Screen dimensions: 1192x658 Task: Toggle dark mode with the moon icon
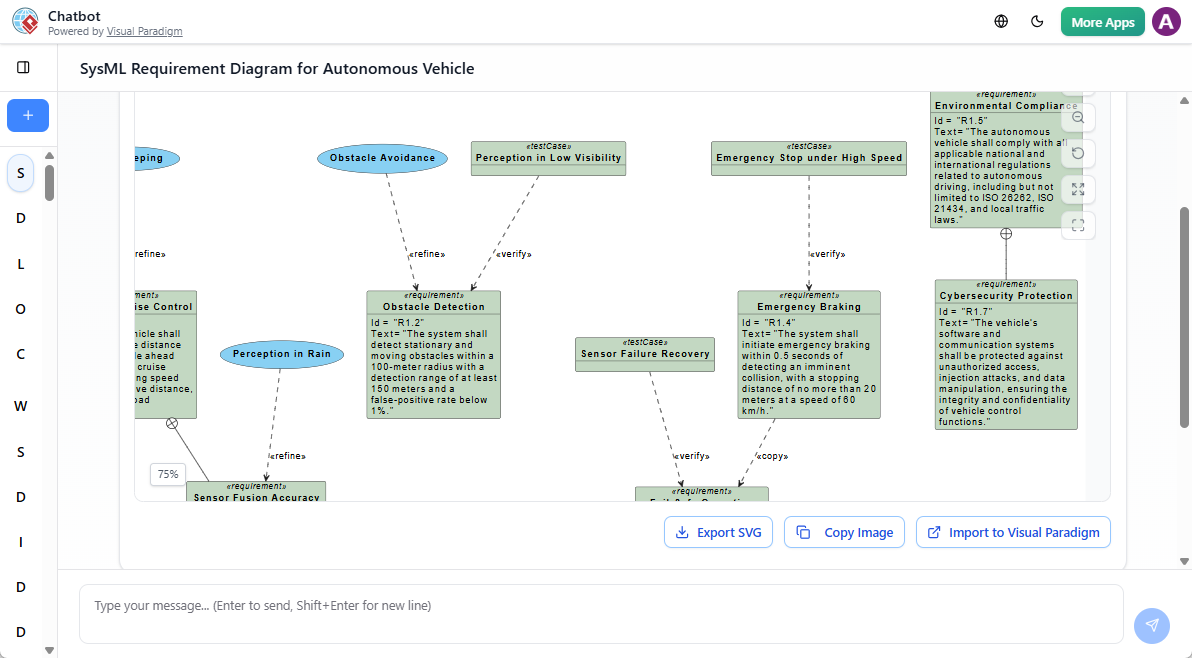pyautogui.click(x=1037, y=21)
